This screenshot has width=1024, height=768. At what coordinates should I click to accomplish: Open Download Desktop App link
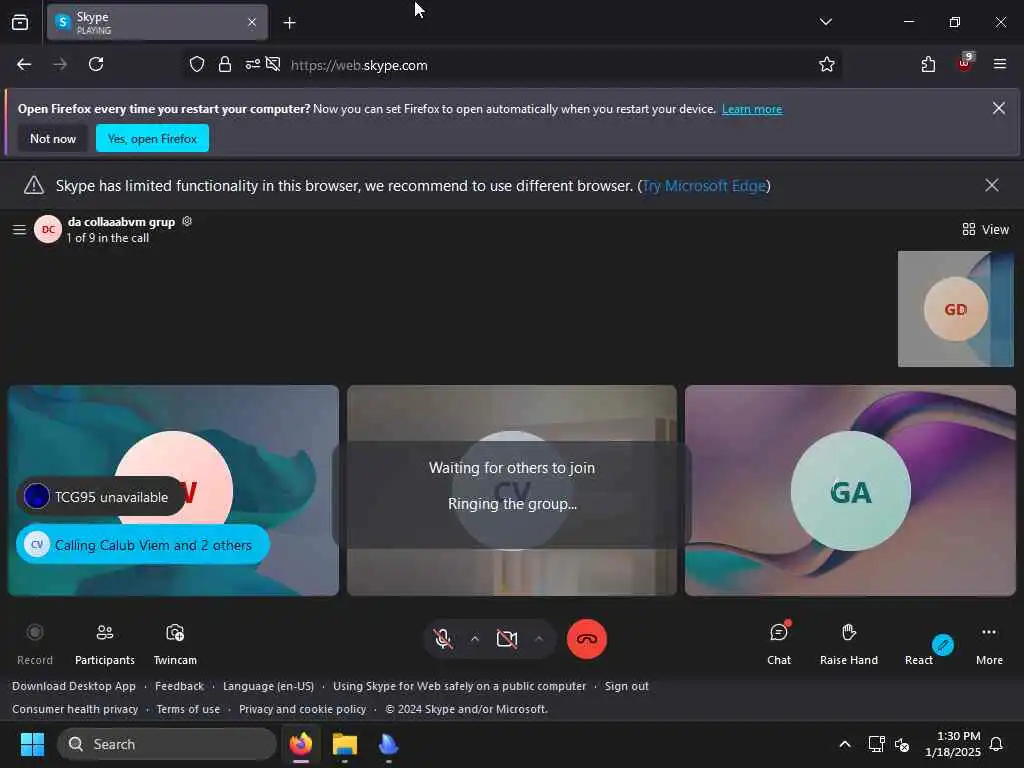[74, 686]
